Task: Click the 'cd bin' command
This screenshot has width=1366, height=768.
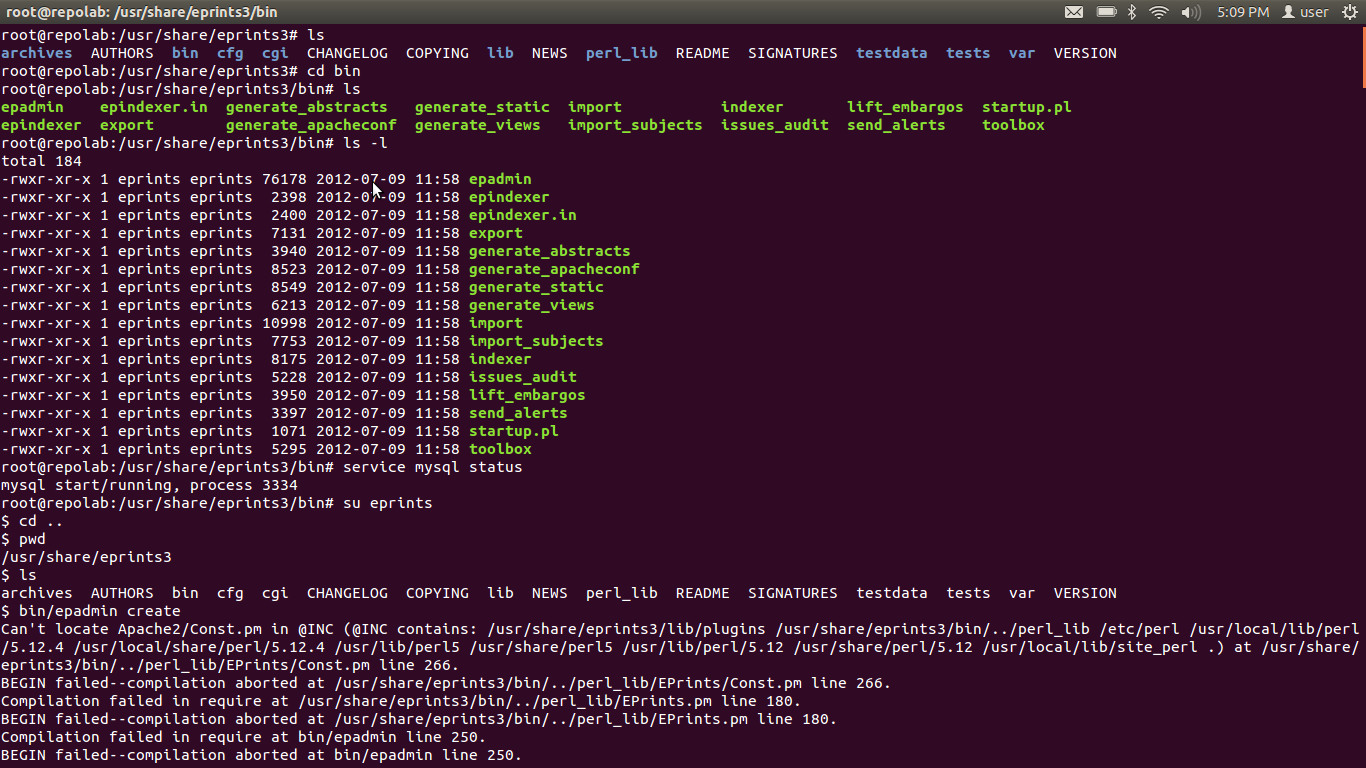Action: pos(334,71)
